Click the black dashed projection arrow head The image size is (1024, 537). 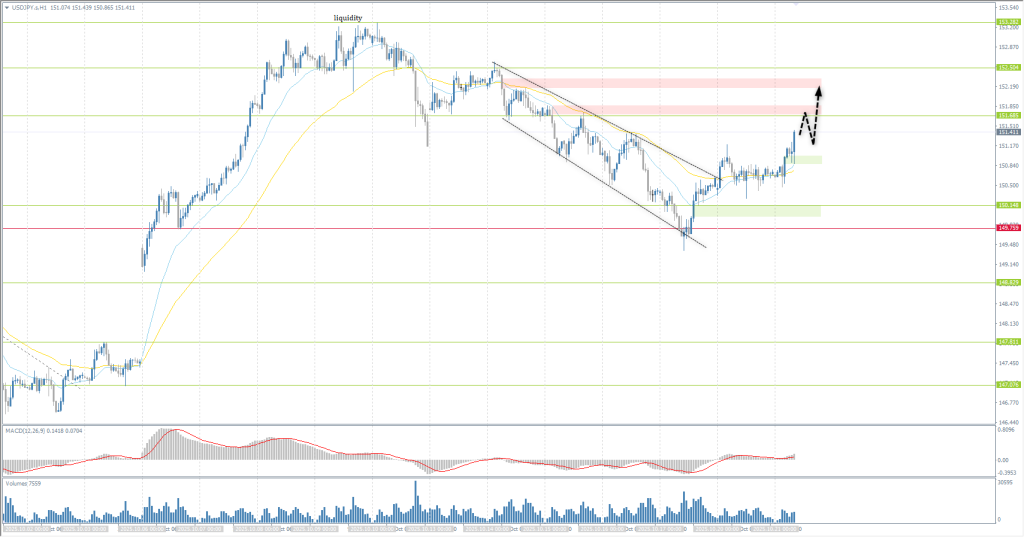click(x=820, y=90)
